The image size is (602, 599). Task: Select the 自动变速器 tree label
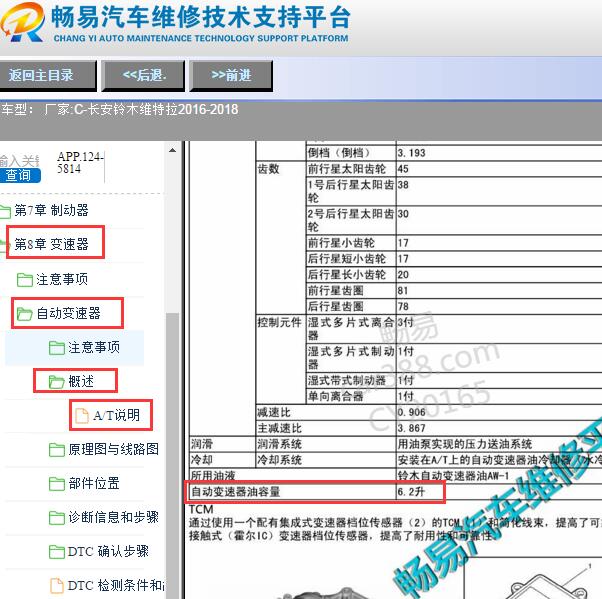pyautogui.click(x=68, y=313)
